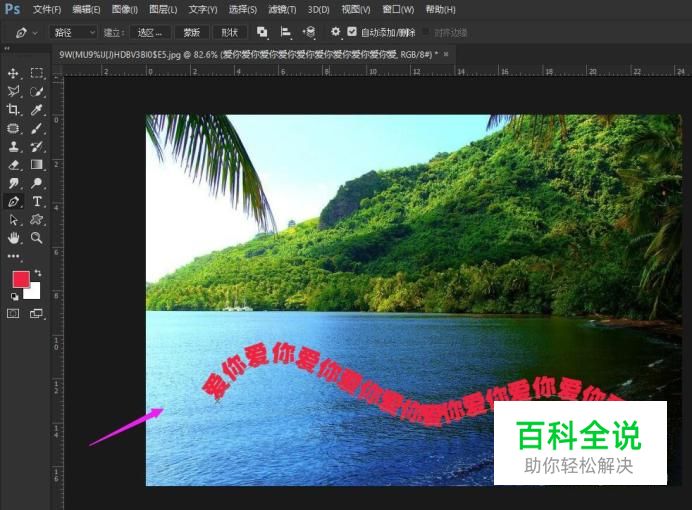Viewport: 692px width, 510px height.
Task: Select the Smudge tool
Action: (x=13, y=183)
